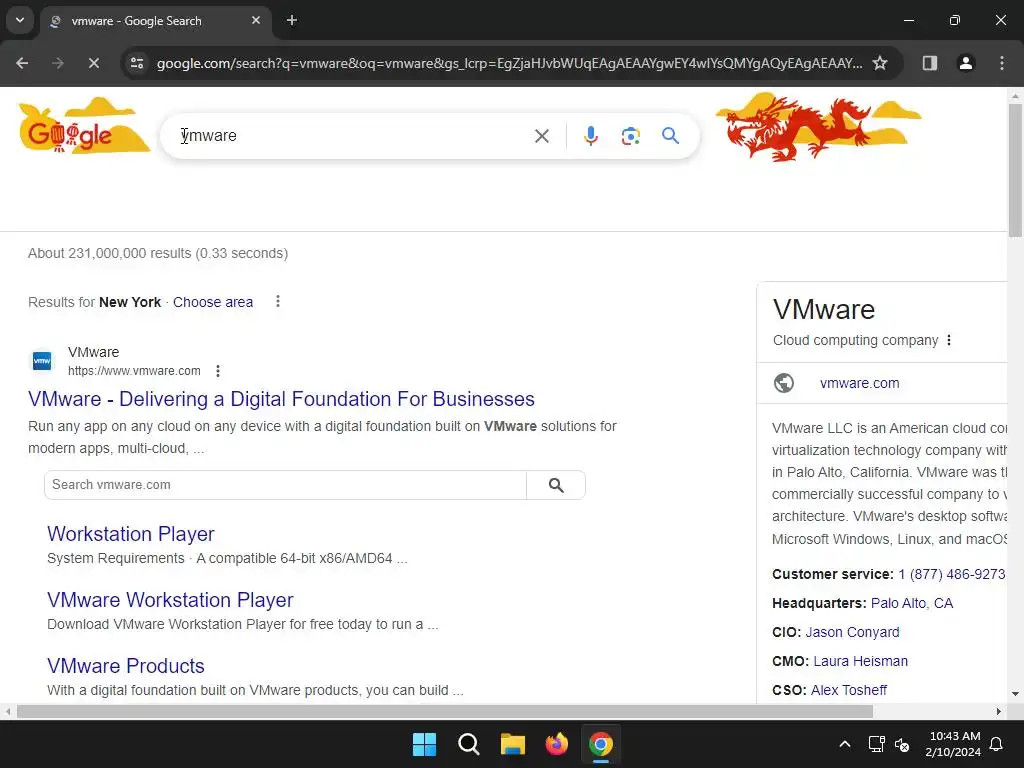Open Windows taskbar search
1024x768 pixels.
point(468,744)
